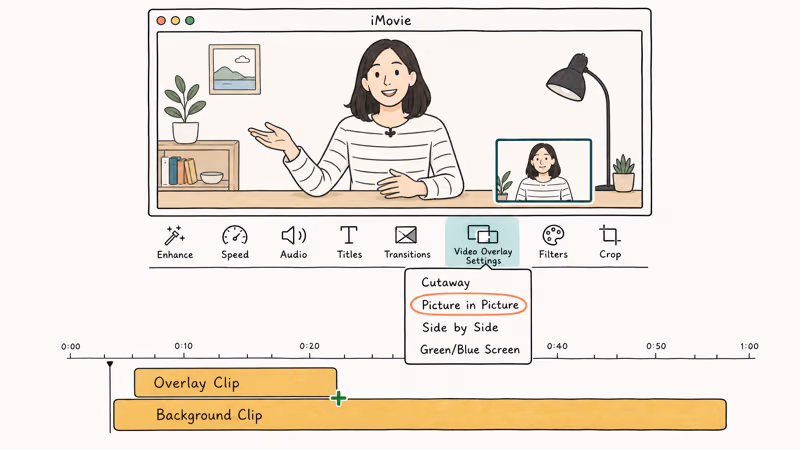
Task: Click the 1:00 mark on ruler
Action: pyautogui.click(x=749, y=346)
